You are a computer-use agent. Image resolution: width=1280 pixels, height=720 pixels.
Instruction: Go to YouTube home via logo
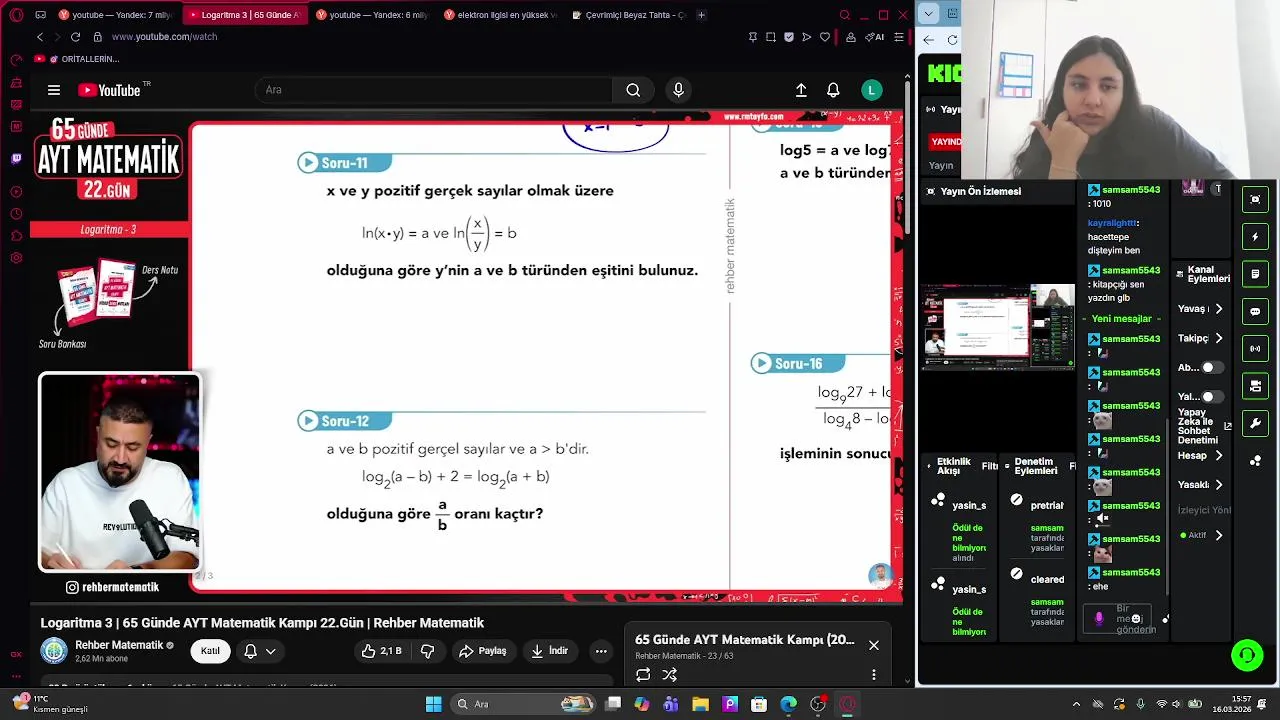[110, 90]
